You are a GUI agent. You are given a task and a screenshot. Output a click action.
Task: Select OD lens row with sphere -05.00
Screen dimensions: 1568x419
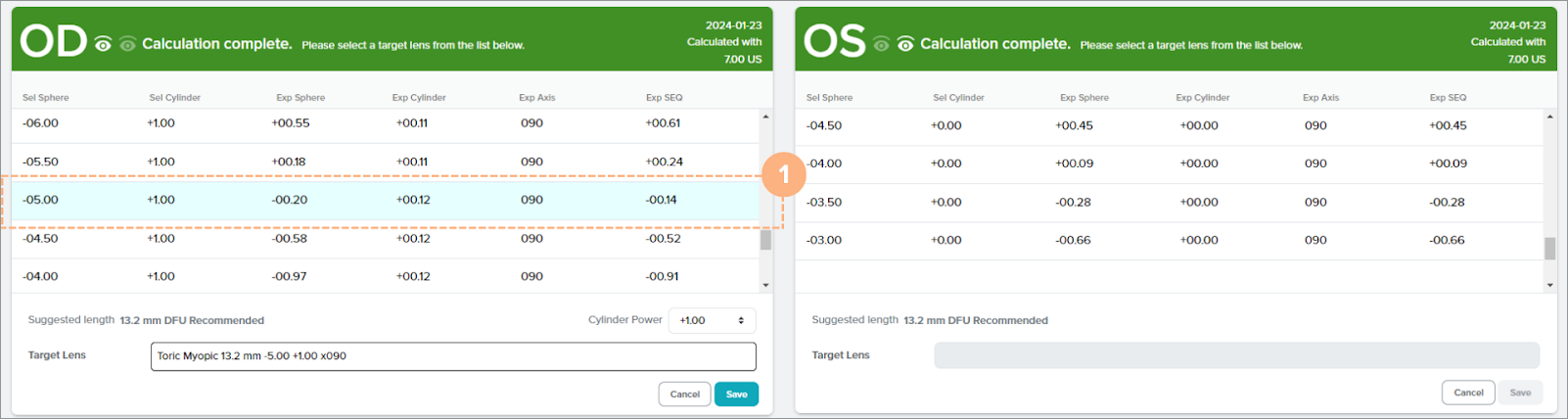click(x=386, y=200)
